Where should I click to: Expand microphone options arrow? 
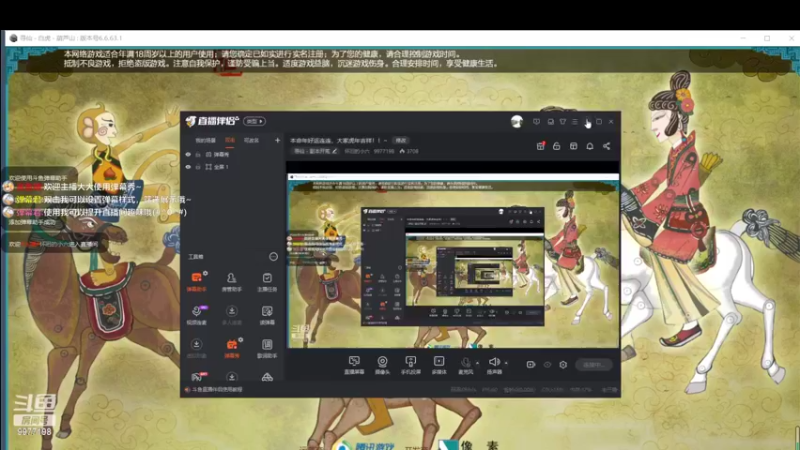click(x=478, y=363)
